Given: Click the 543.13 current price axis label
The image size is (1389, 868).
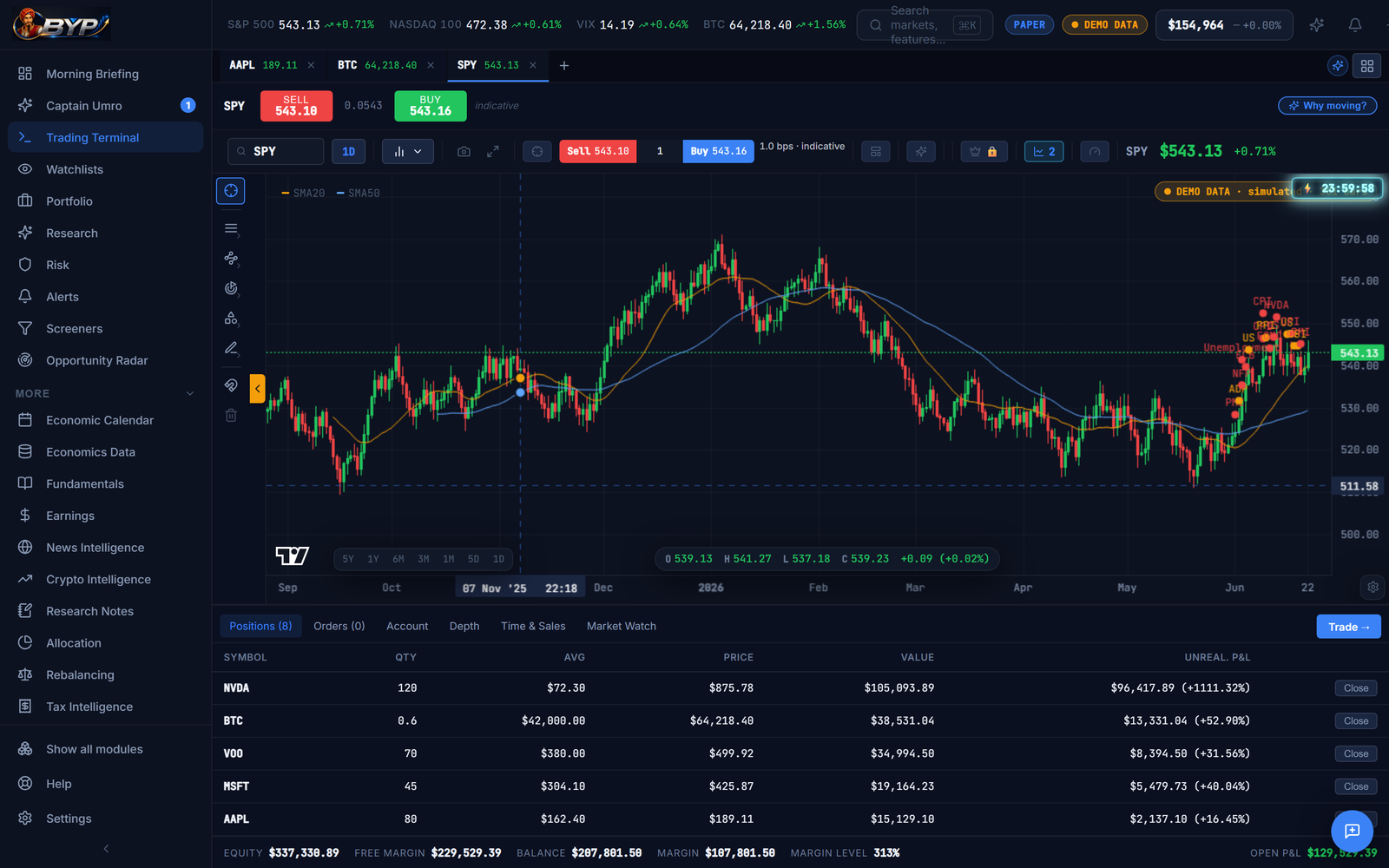Looking at the screenshot, I should pos(1358,353).
